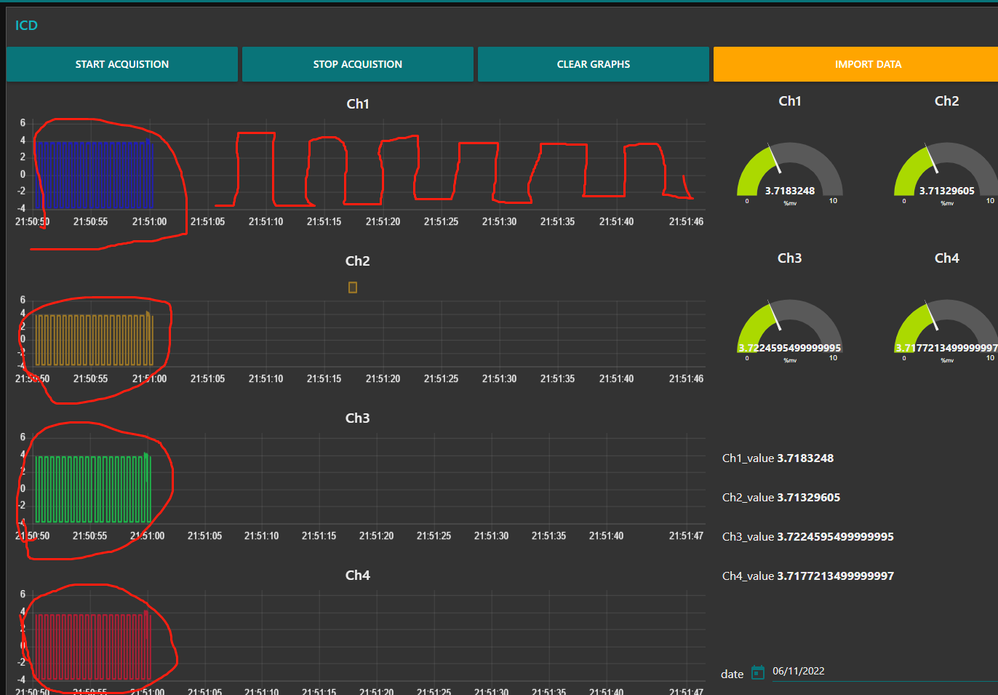The height and width of the screenshot is (695, 998).
Task: Click the Ch4 heading above the red chart
Action: click(x=358, y=575)
